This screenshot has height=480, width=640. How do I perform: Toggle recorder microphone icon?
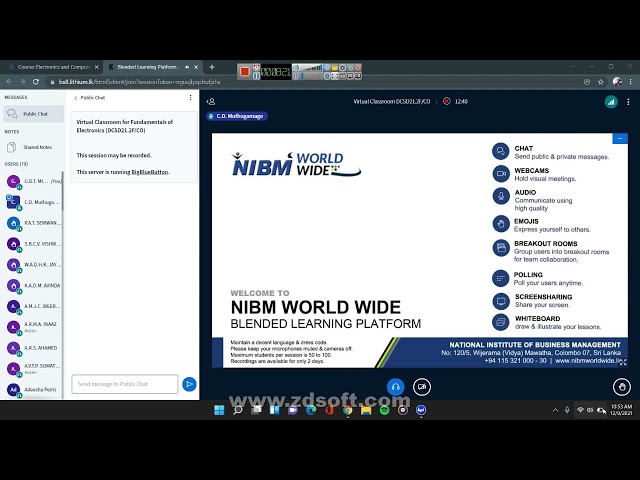(x=296, y=76)
